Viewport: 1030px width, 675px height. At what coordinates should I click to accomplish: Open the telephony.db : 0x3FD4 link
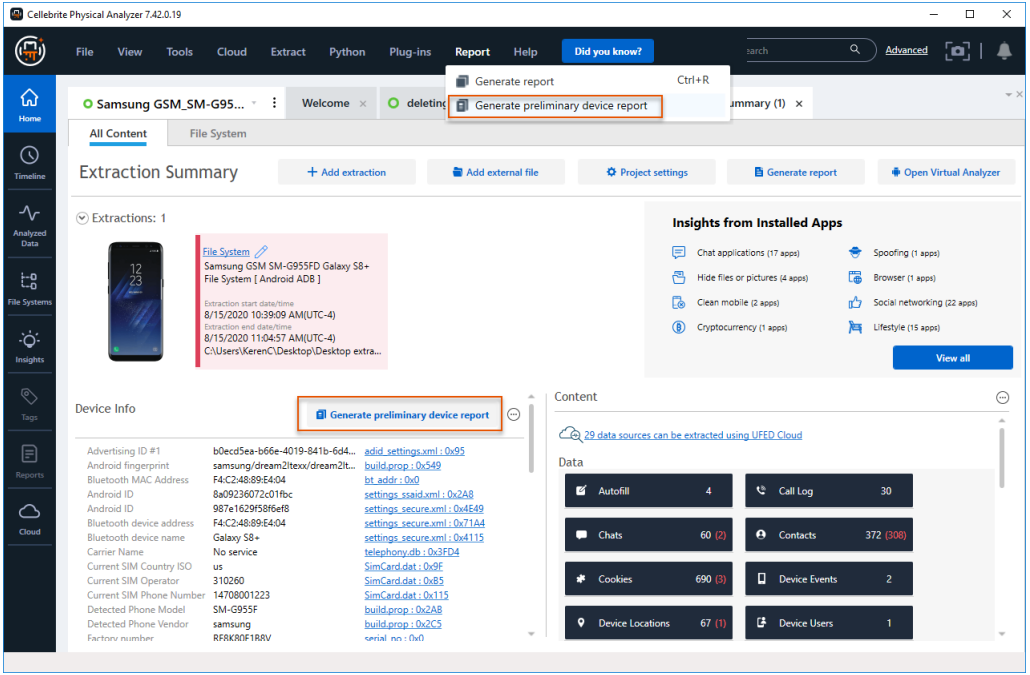pos(412,552)
